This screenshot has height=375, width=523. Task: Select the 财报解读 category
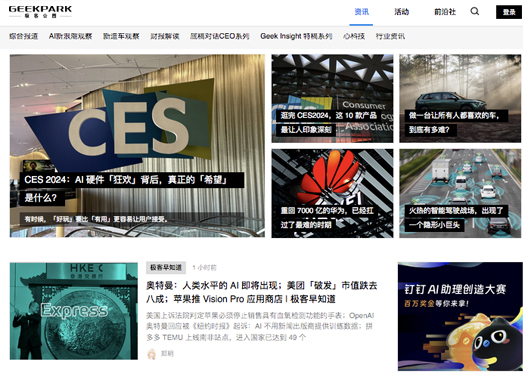coord(165,36)
